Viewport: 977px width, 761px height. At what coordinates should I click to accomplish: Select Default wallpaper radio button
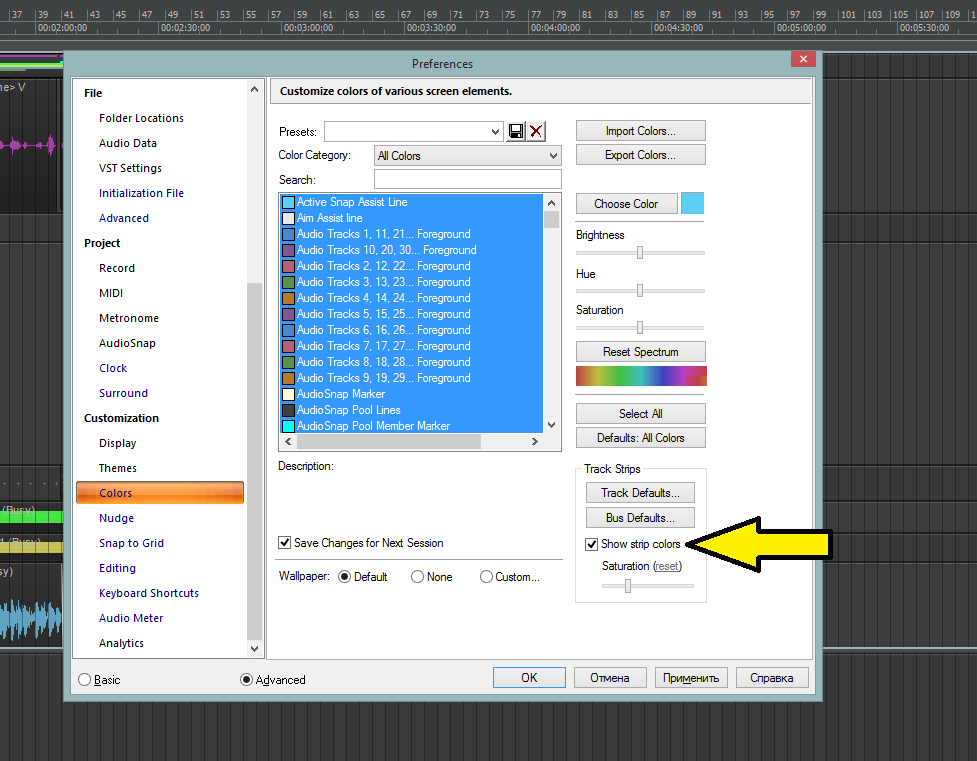click(345, 577)
